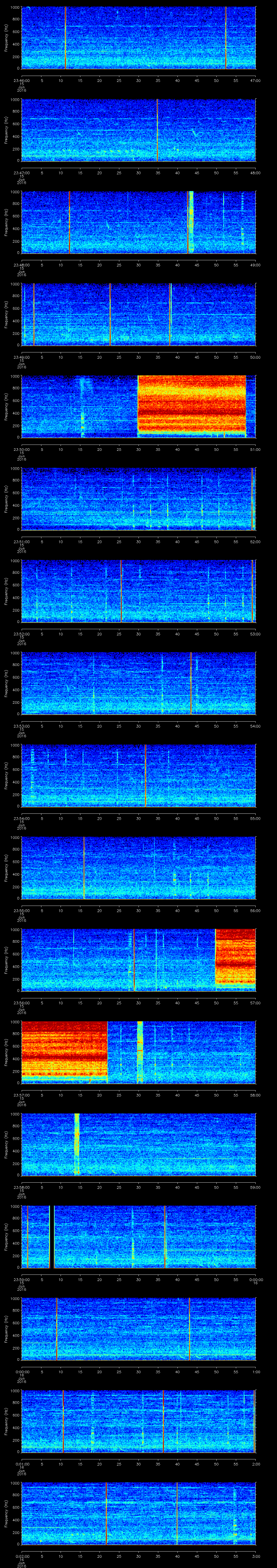Click the 51:00 end time label
This screenshot has height=1568, width=277.
256,449
